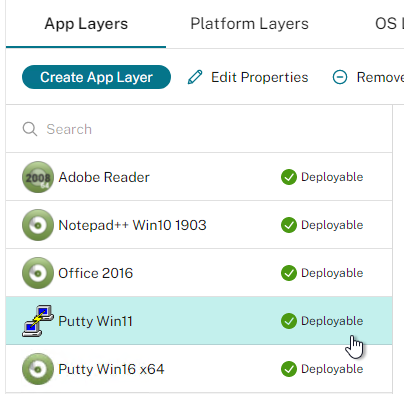Viewport: 404px width, 394px height.
Task: Click inside the Search input field
Action: 199,129
